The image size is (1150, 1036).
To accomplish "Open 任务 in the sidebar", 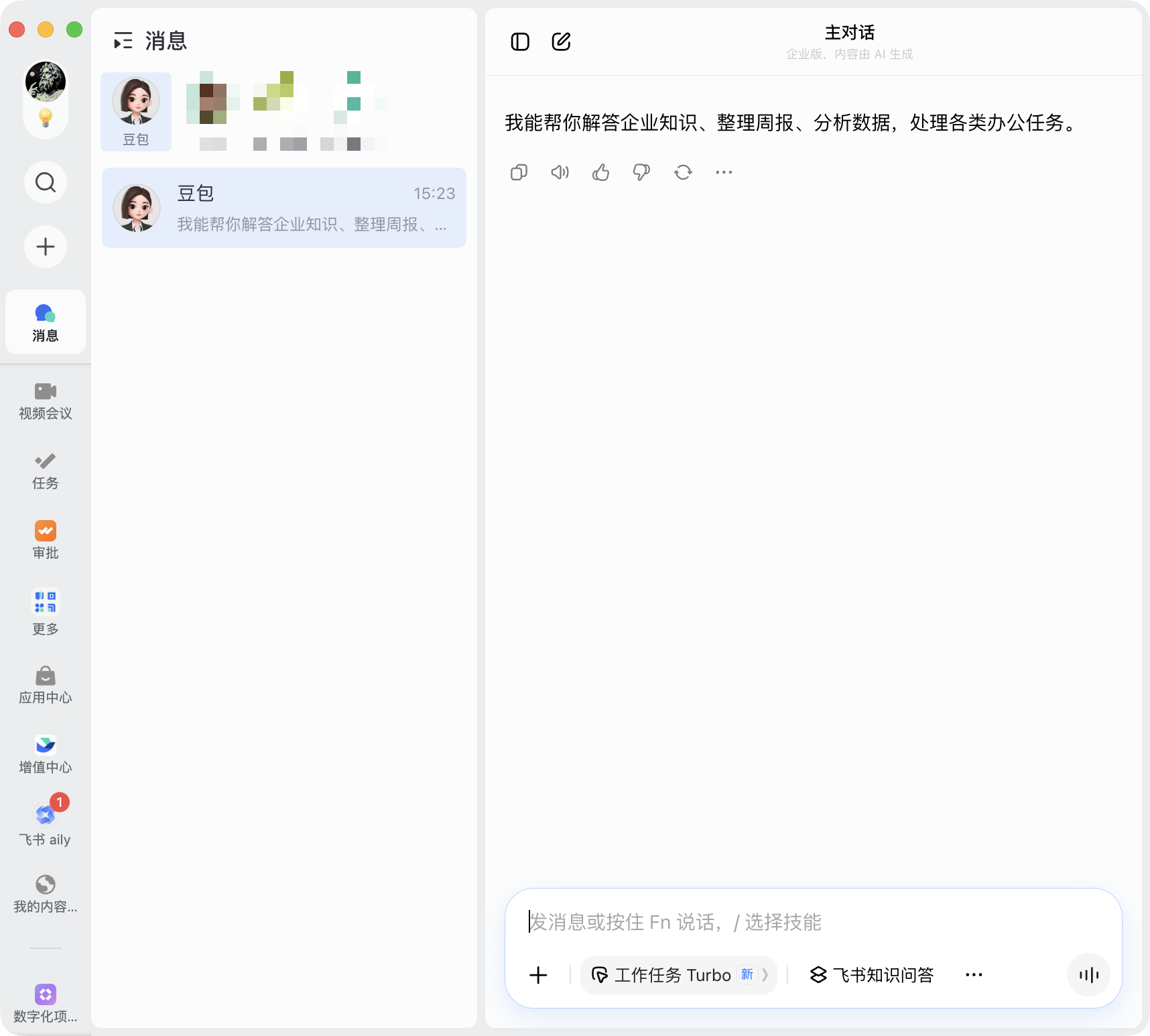I will click(x=46, y=471).
